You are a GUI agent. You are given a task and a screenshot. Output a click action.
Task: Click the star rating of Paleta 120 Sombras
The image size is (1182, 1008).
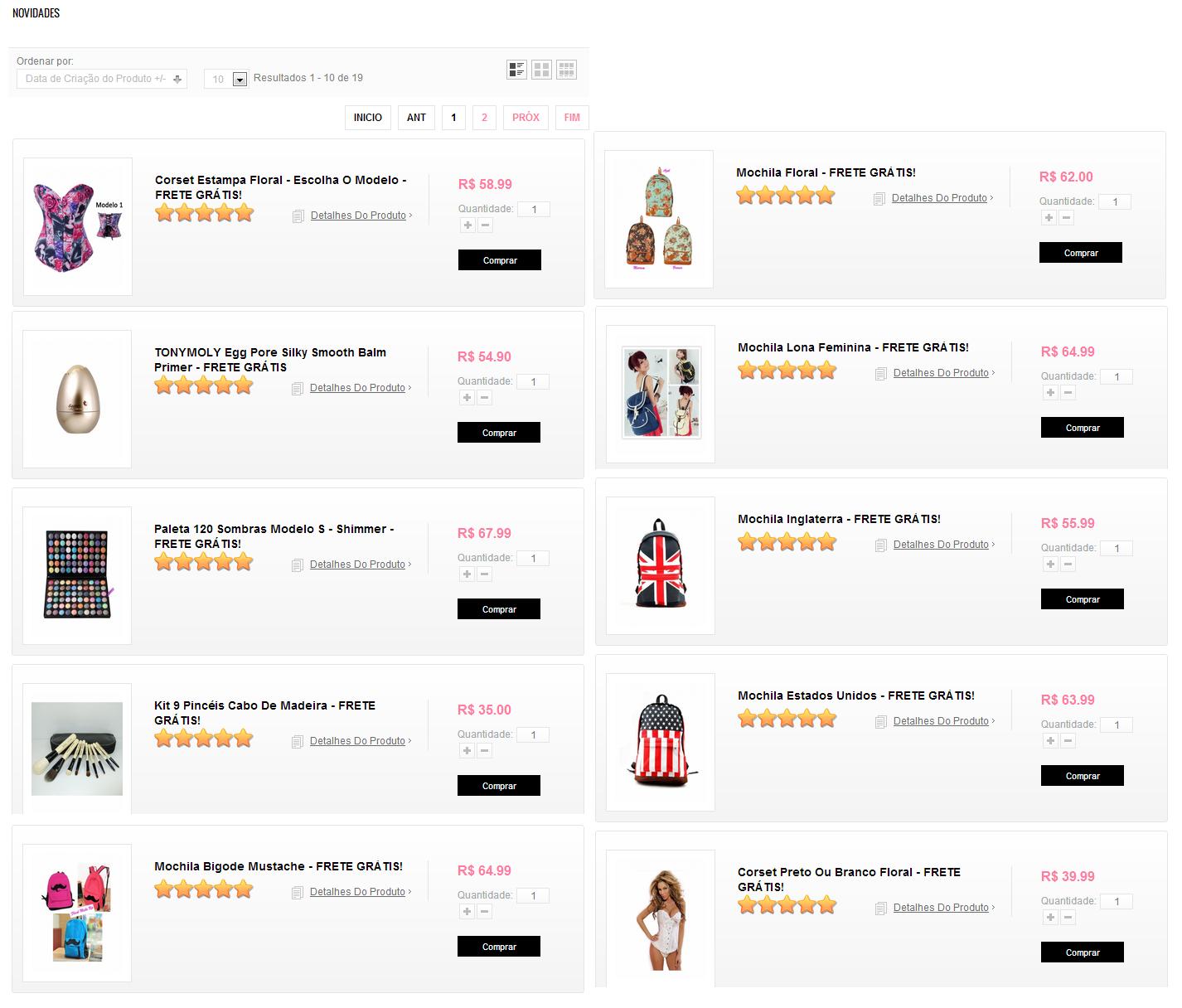[203, 562]
